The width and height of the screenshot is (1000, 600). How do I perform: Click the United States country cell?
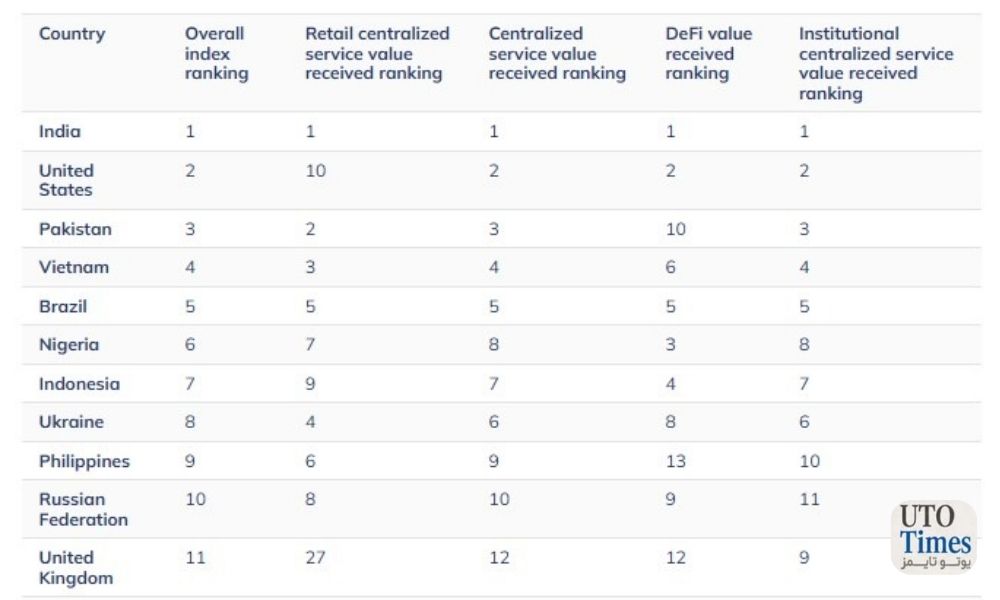66,180
